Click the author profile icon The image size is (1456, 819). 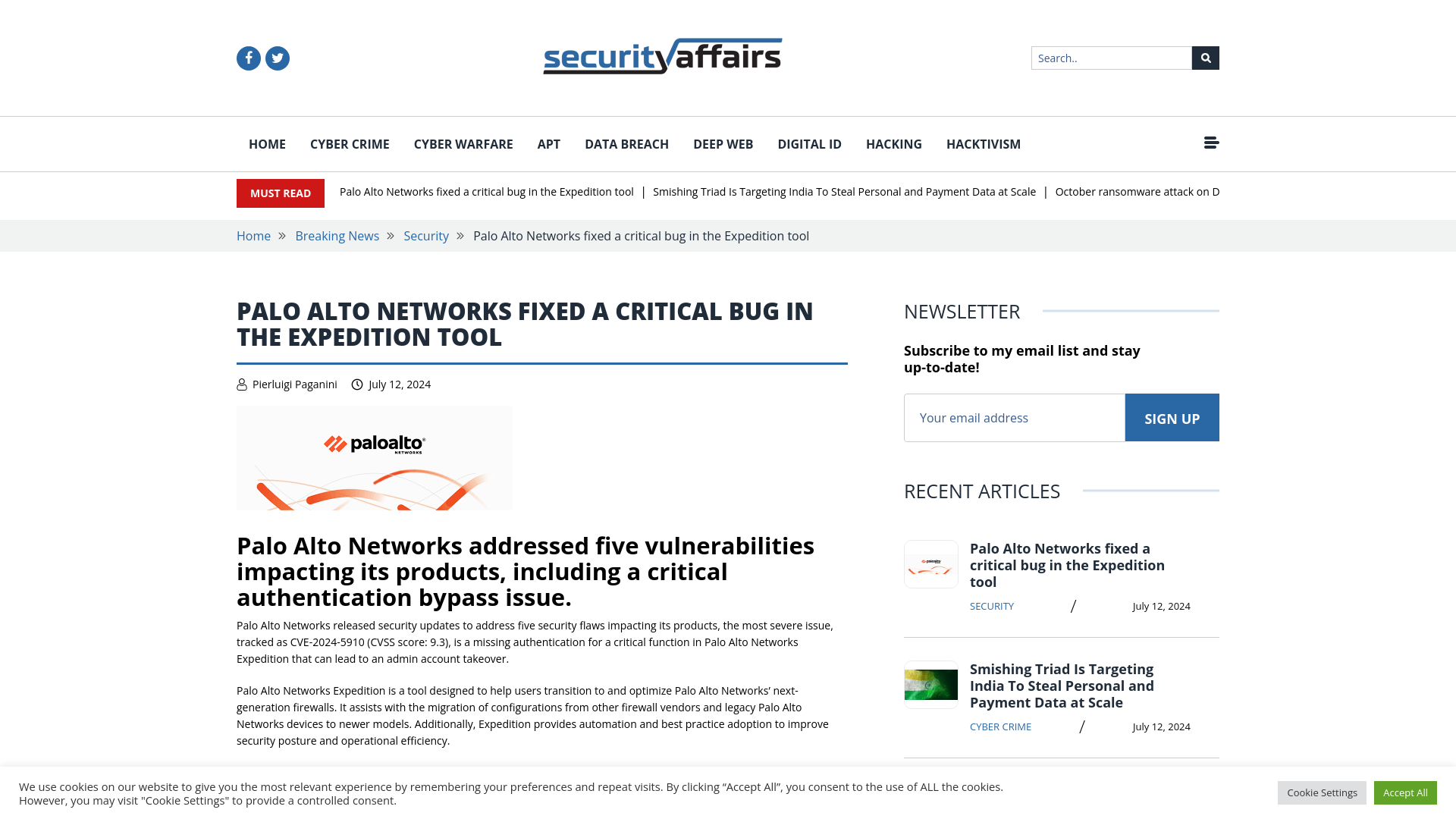241,384
